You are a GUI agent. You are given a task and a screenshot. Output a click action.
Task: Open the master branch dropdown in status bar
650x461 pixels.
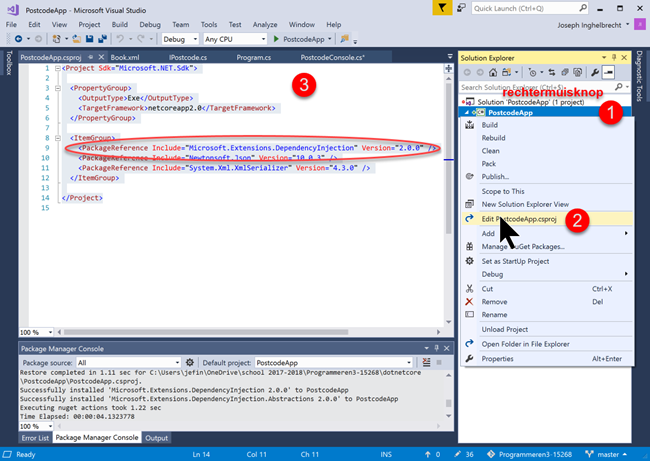coord(606,454)
